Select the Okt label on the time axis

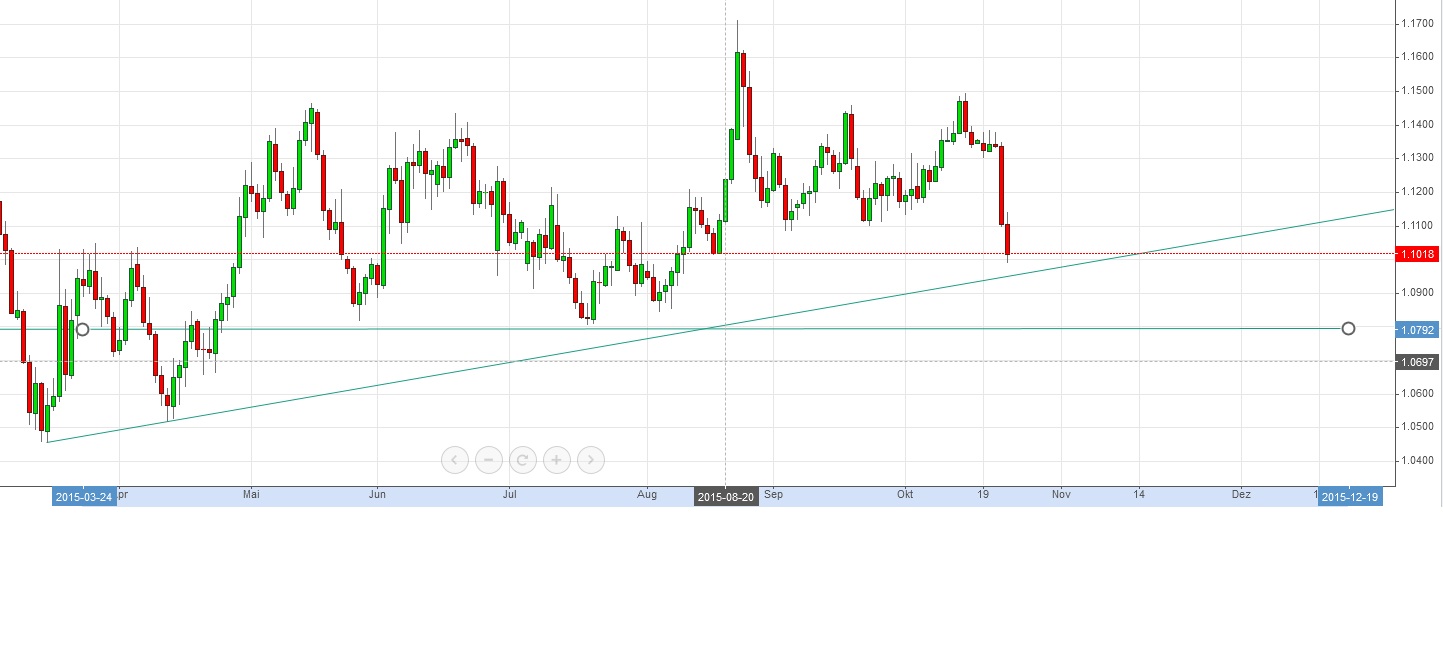(x=905, y=494)
